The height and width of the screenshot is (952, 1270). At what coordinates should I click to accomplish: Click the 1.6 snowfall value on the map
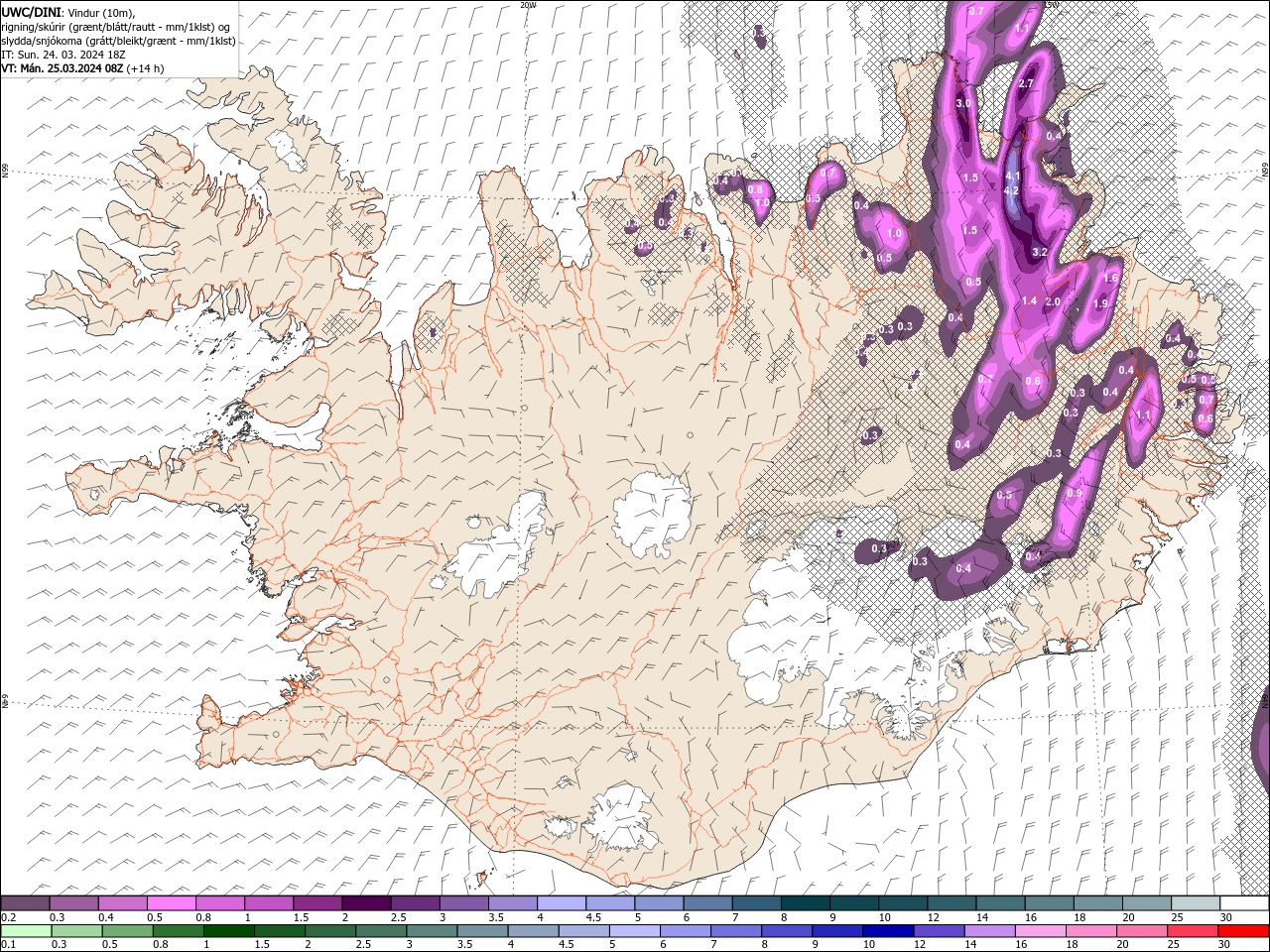[1110, 279]
